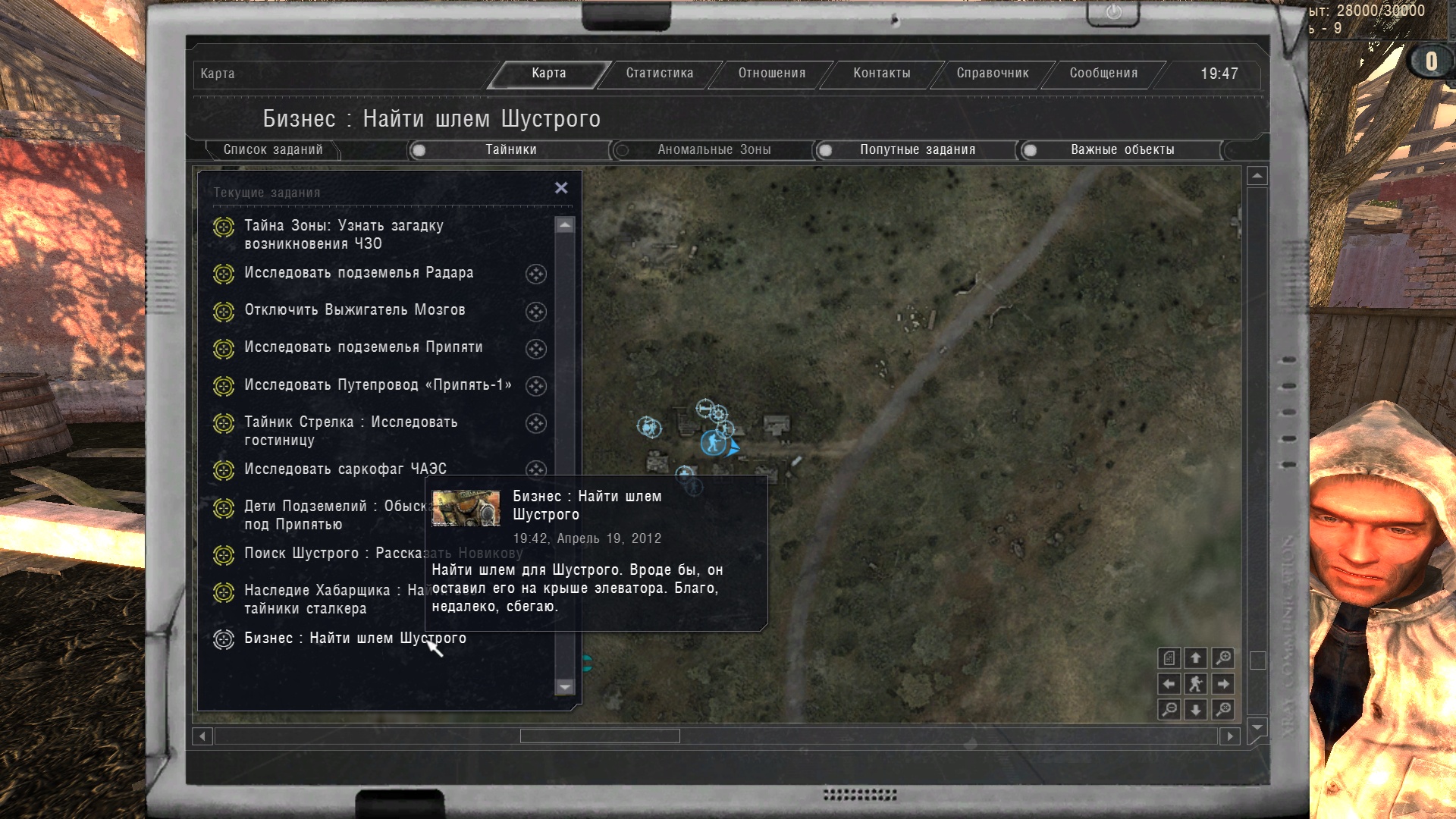Center map on the player

(1196, 684)
